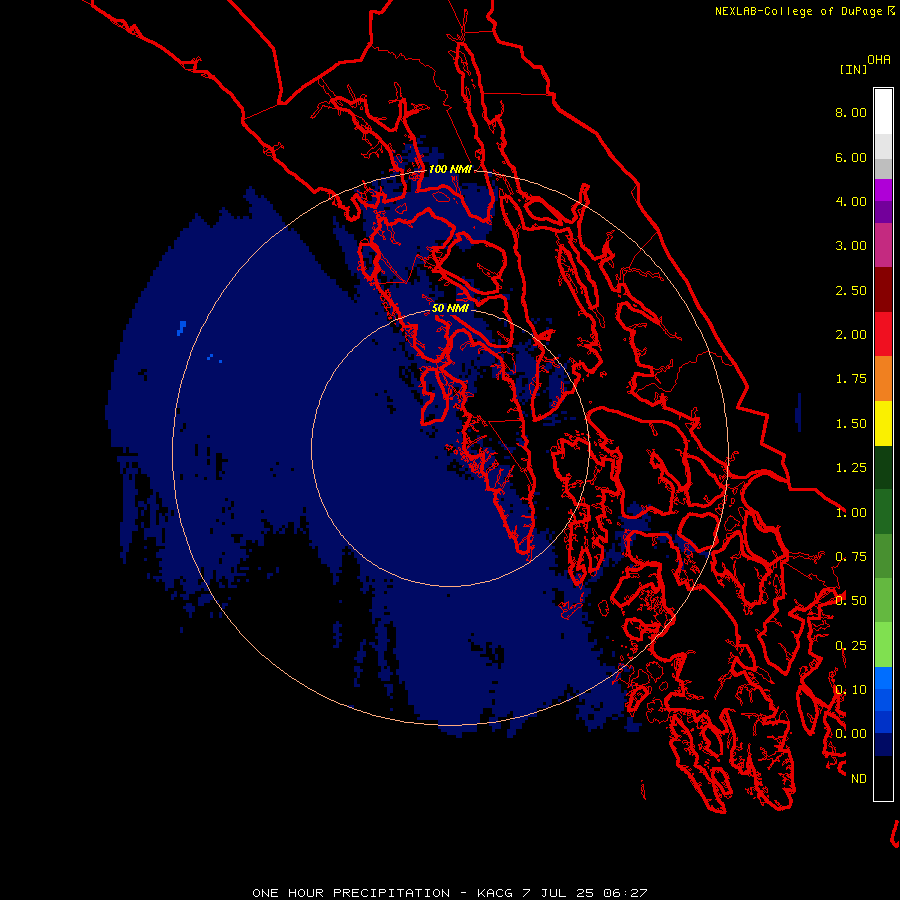Click the 1.50 legend value
The image size is (900, 900).
[851, 424]
